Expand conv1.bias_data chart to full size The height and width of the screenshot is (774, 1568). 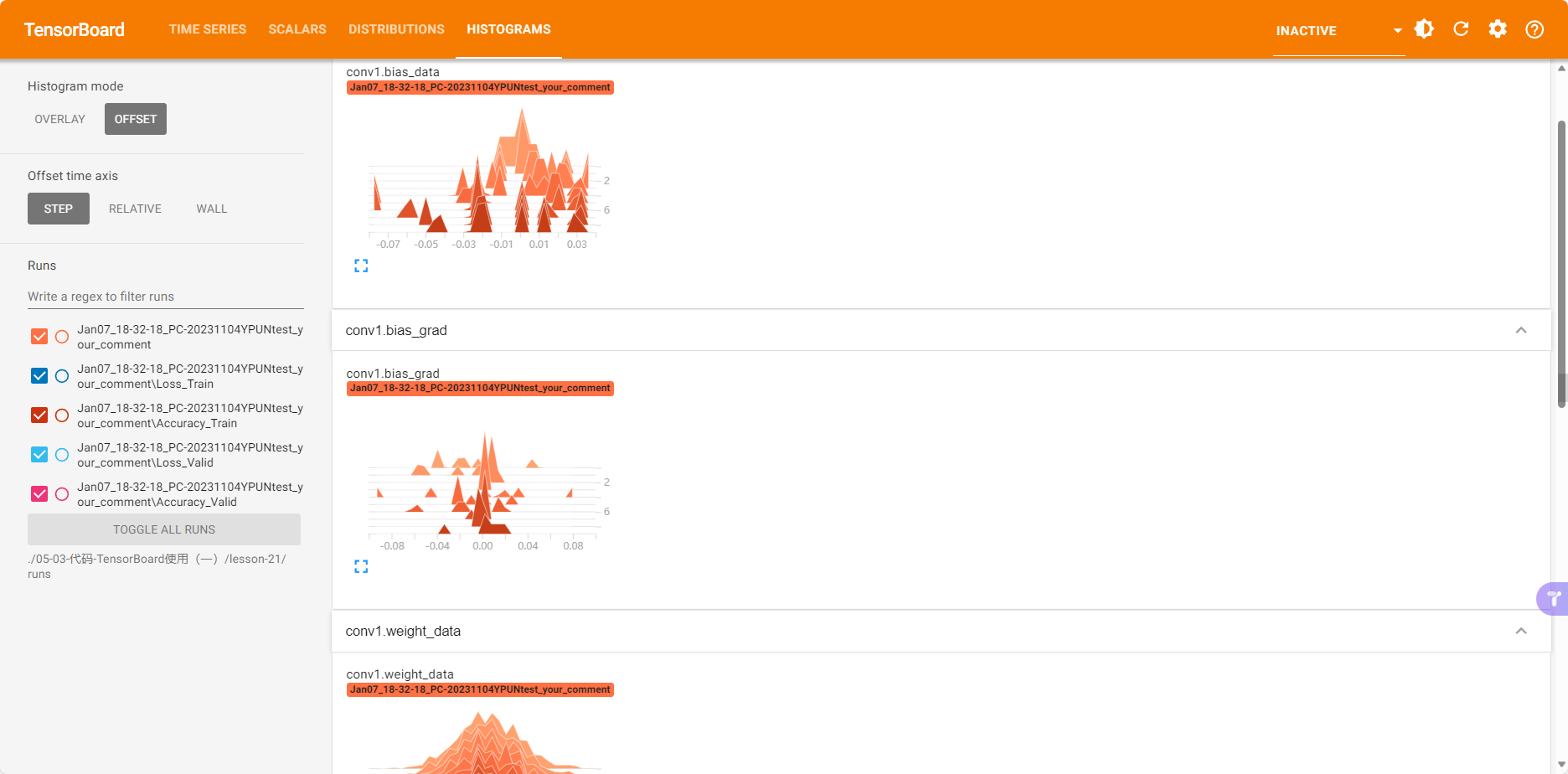(x=361, y=266)
